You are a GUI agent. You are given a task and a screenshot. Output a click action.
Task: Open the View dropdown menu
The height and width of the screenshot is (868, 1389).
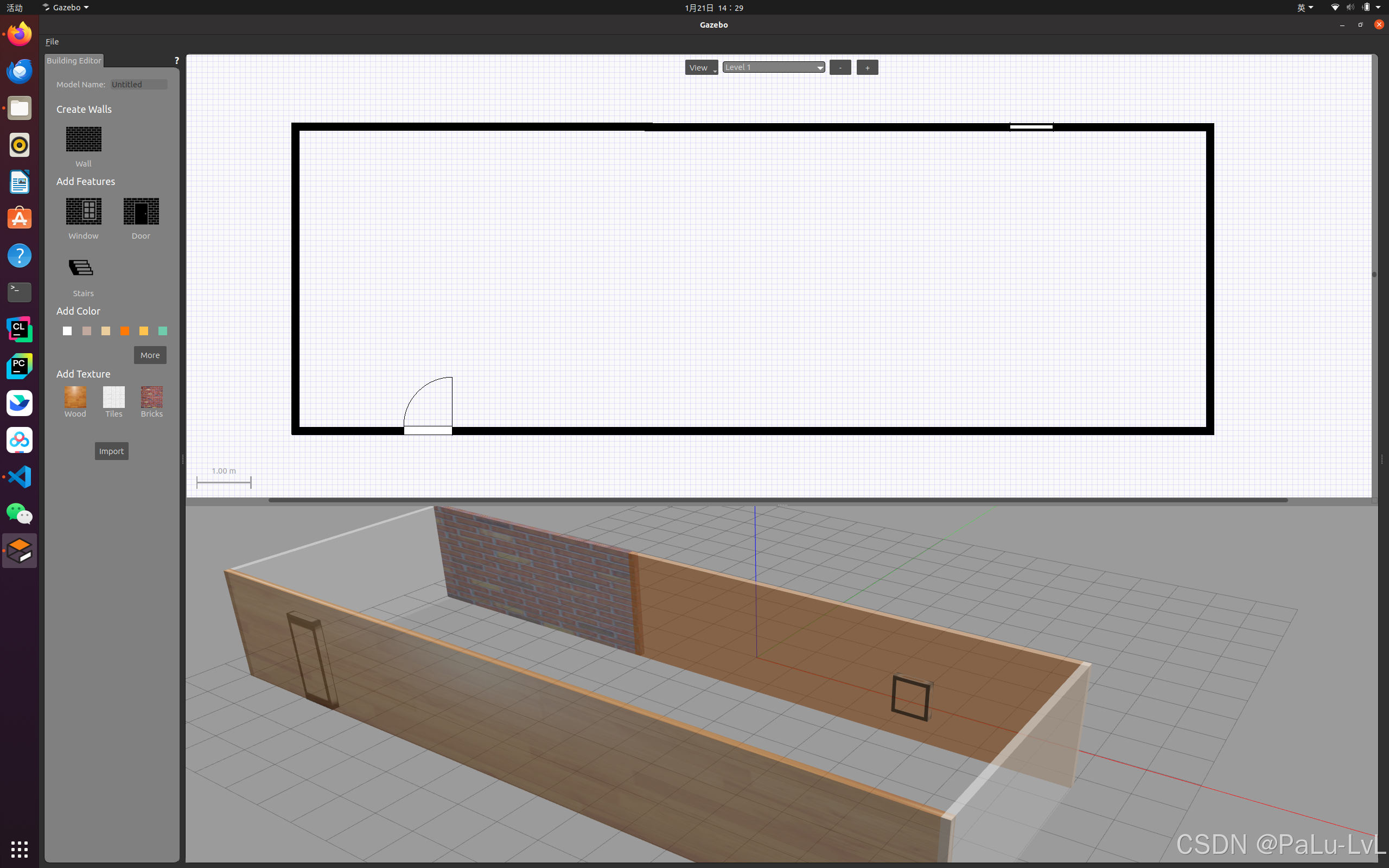(x=702, y=68)
